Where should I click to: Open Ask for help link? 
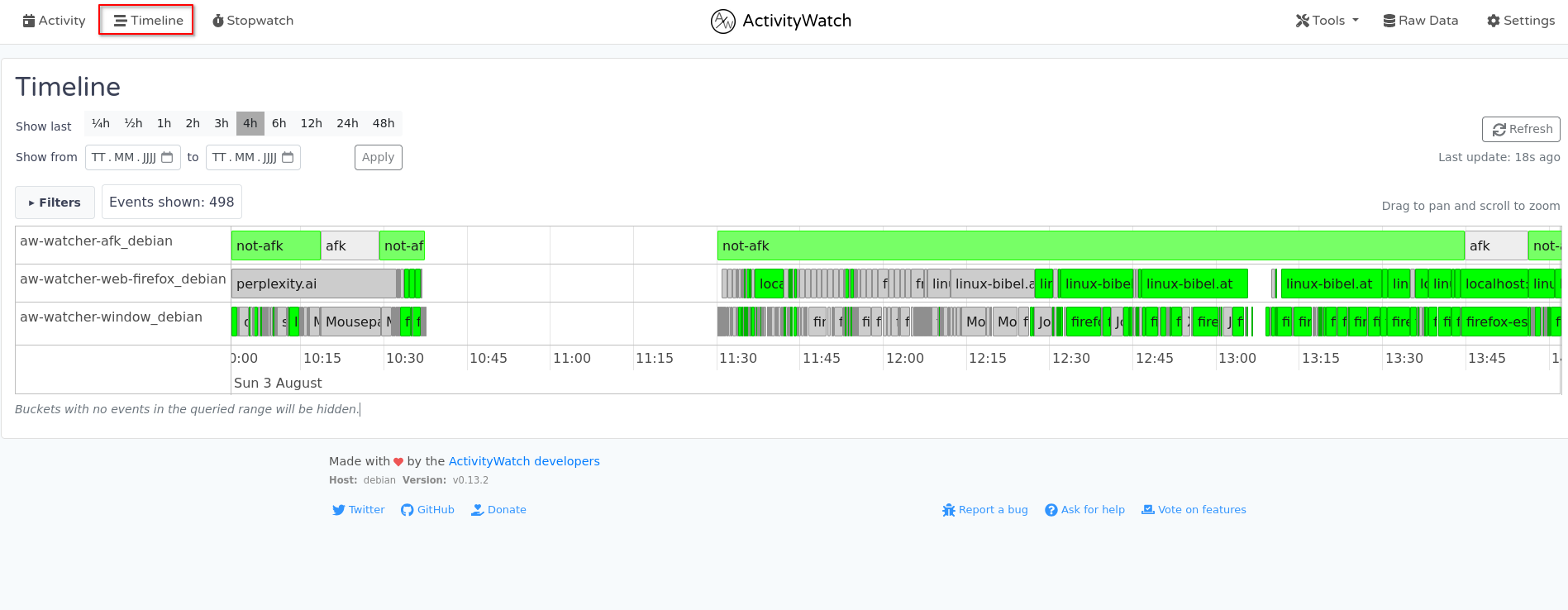point(1084,510)
